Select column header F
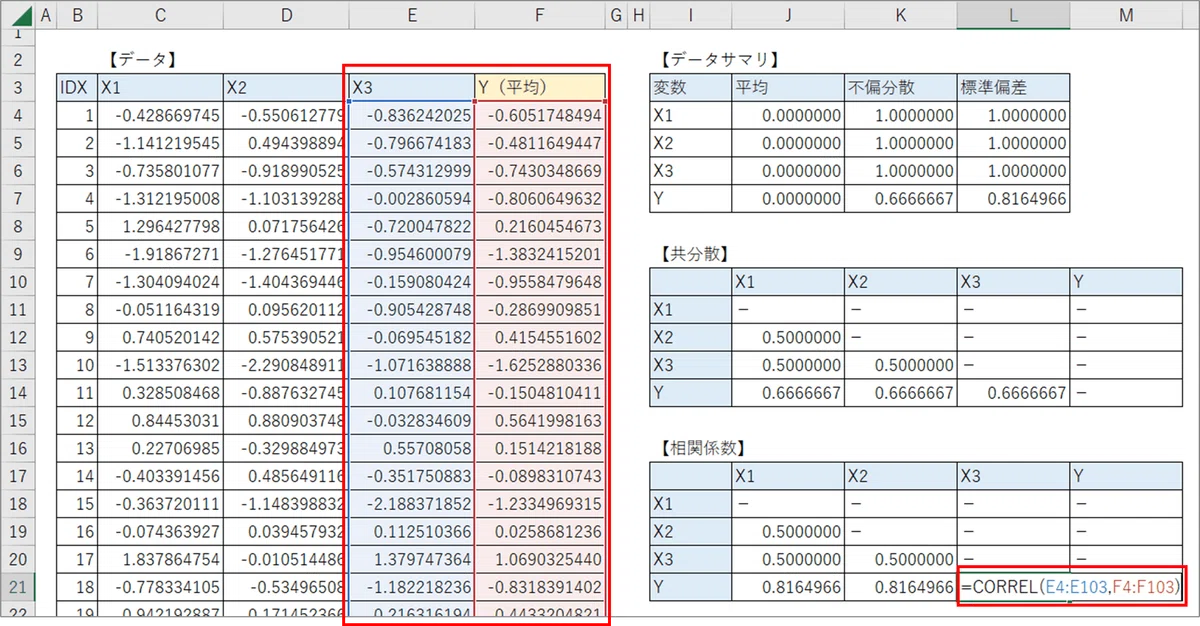 (x=540, y=15)
